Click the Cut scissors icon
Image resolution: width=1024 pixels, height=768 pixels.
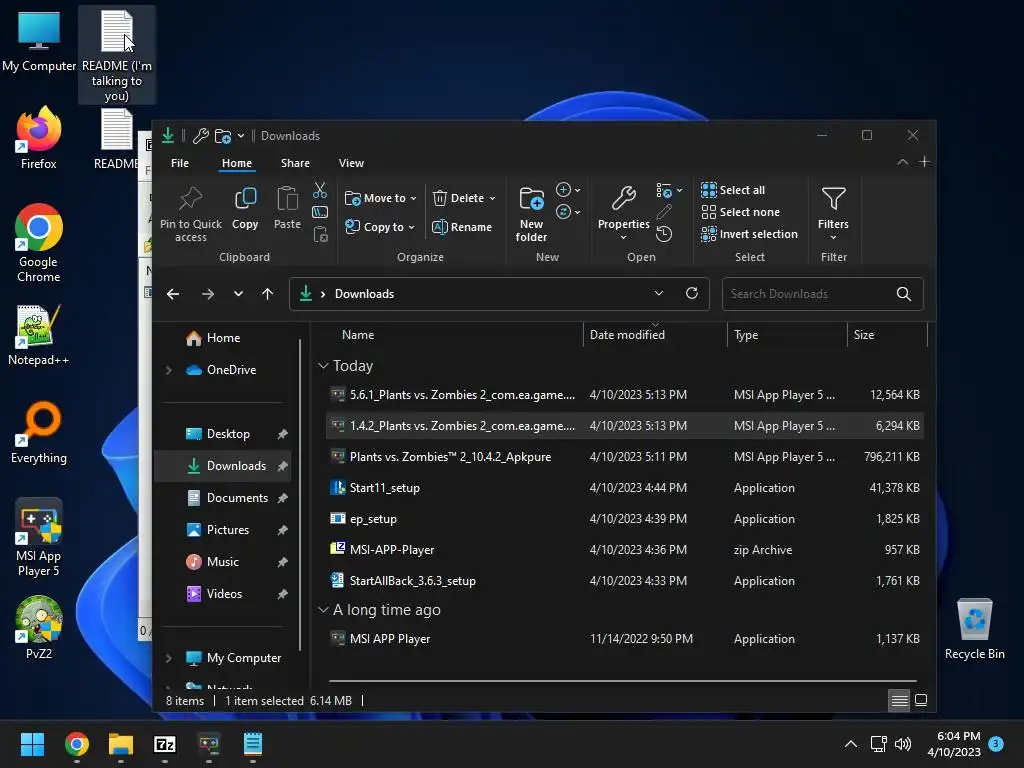[320, 190]
